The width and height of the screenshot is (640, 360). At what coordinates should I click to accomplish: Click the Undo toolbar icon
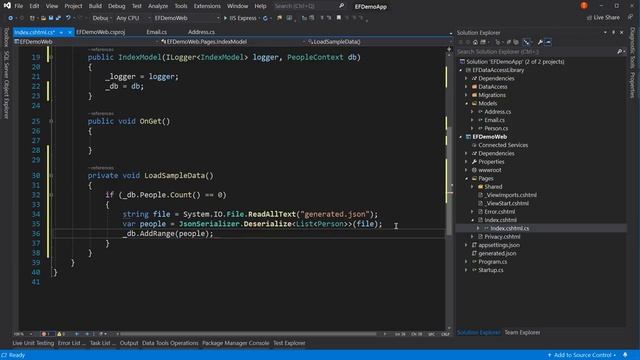coord(68,18)
